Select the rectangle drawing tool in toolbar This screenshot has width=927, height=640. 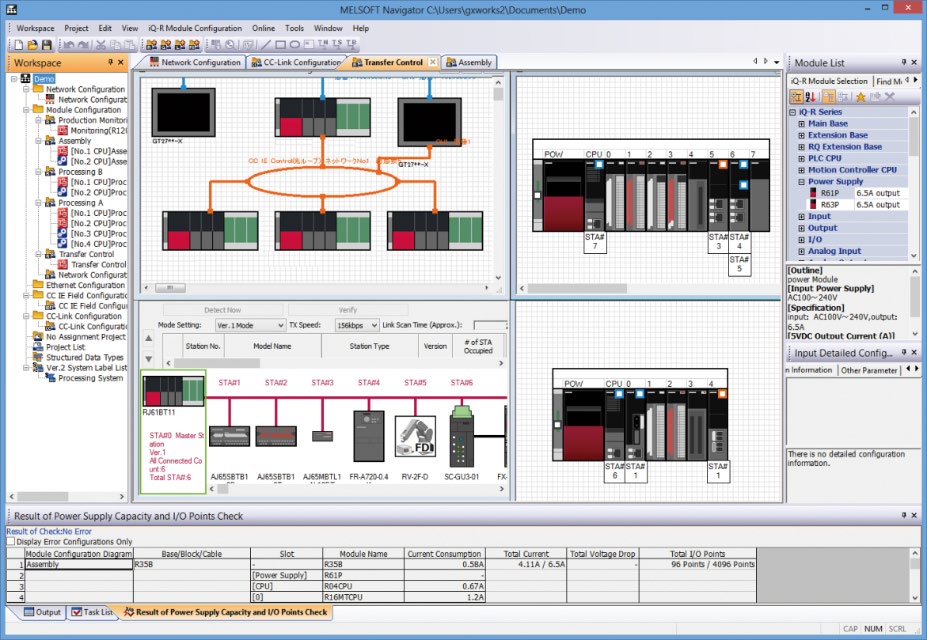pyautogui.click(x=280, y=44)
